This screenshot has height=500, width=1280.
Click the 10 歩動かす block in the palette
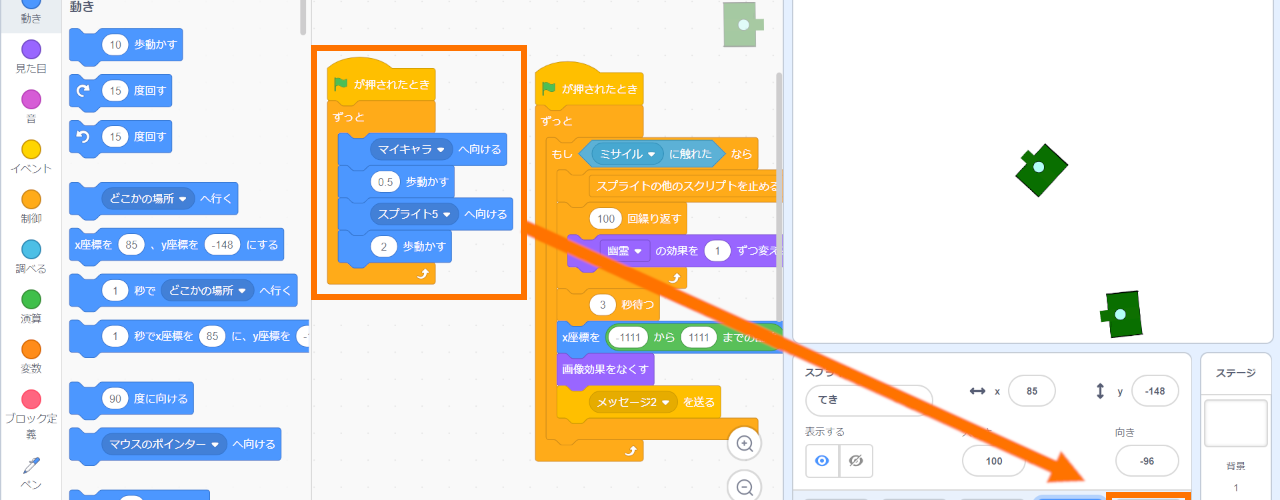(130, 45)
